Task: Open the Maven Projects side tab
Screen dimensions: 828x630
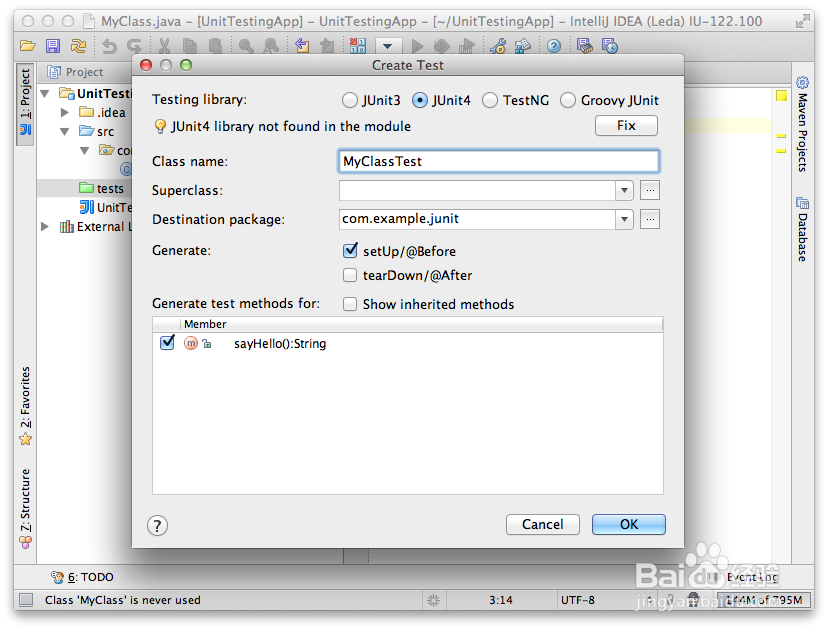Action: (x=802, y=125)
